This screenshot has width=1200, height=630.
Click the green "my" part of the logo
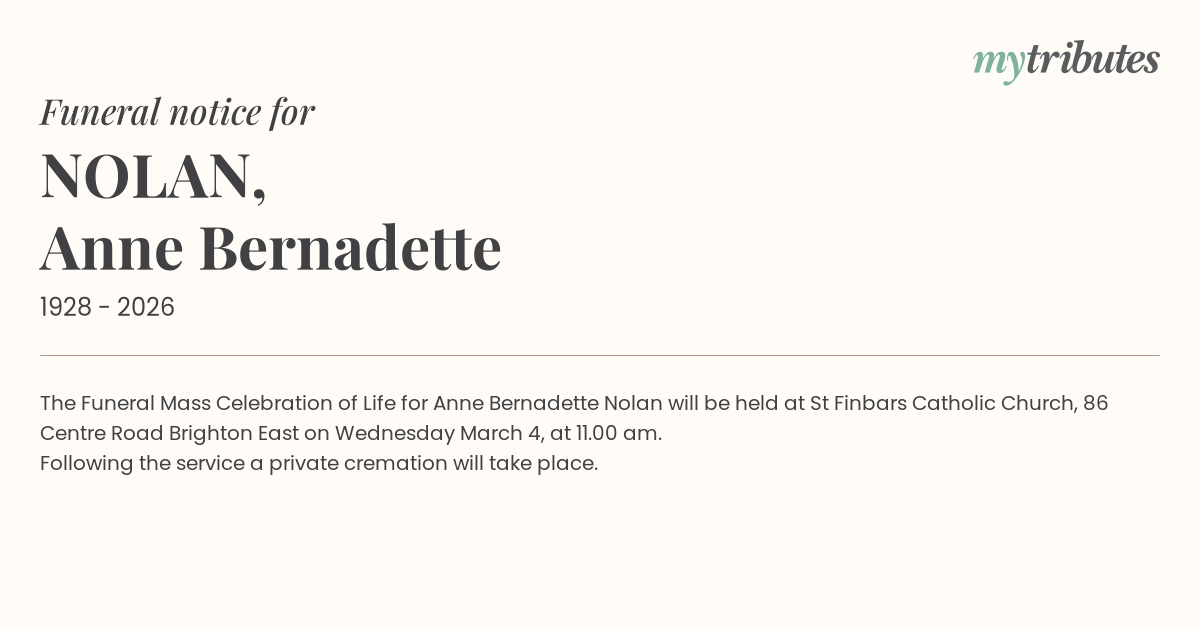point(998,62)
